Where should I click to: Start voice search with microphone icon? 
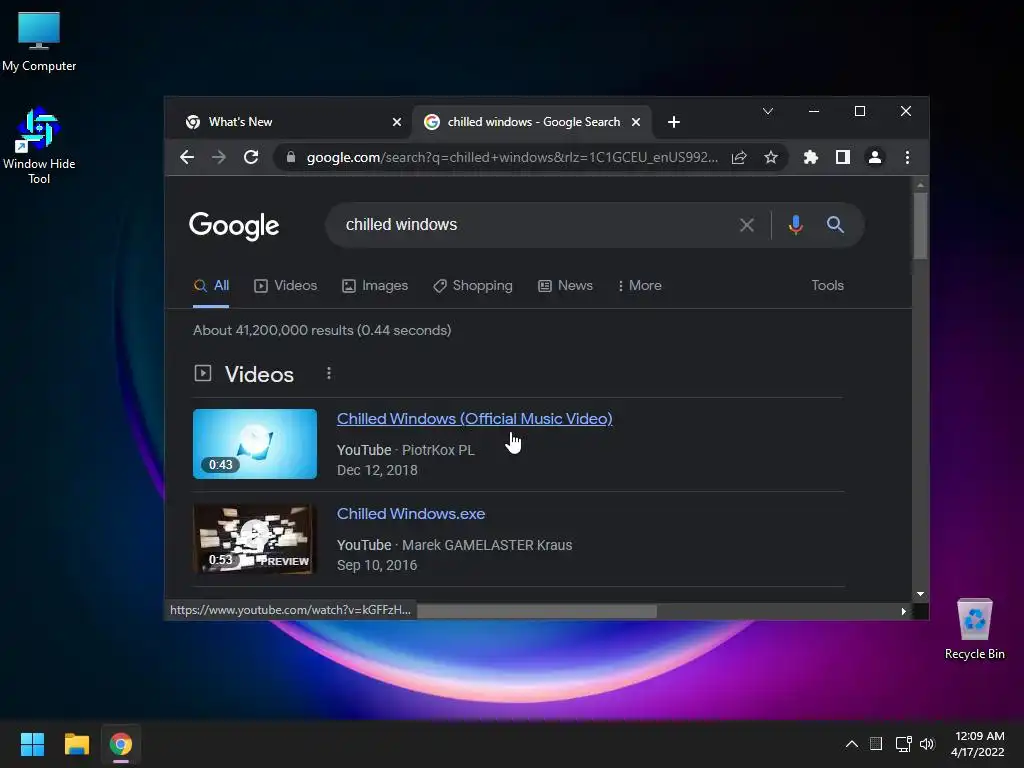(795, 225)
